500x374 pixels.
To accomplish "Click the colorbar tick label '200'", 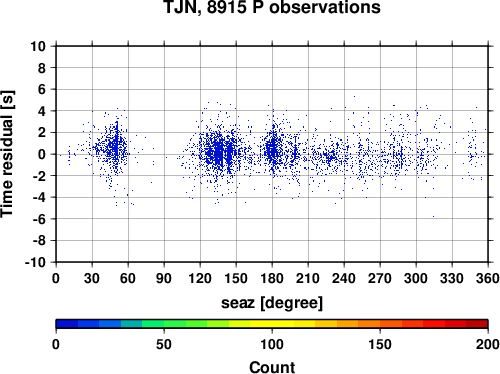I will (488, 344).
